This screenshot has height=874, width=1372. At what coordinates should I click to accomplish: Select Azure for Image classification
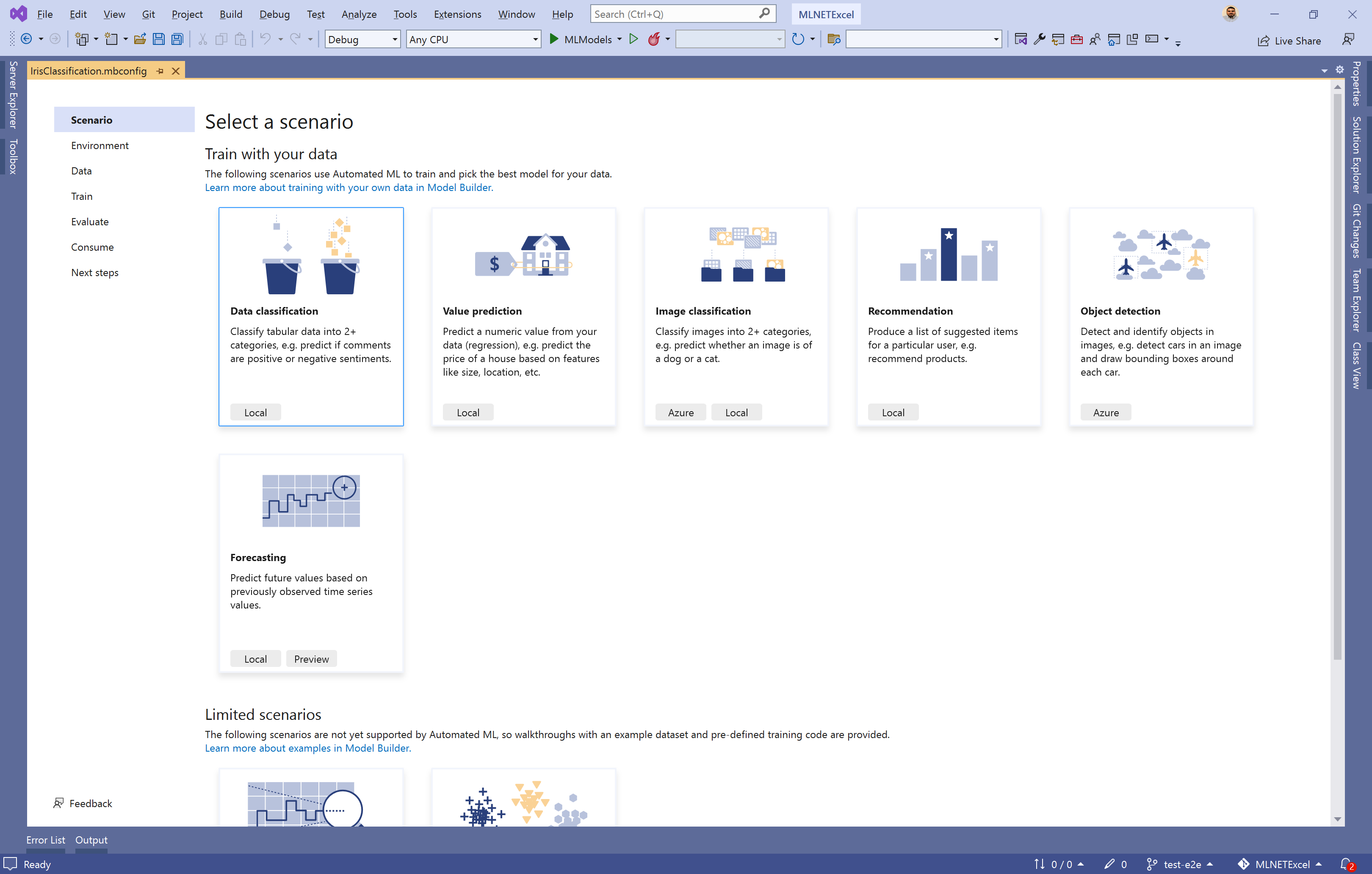click(680, 412)
